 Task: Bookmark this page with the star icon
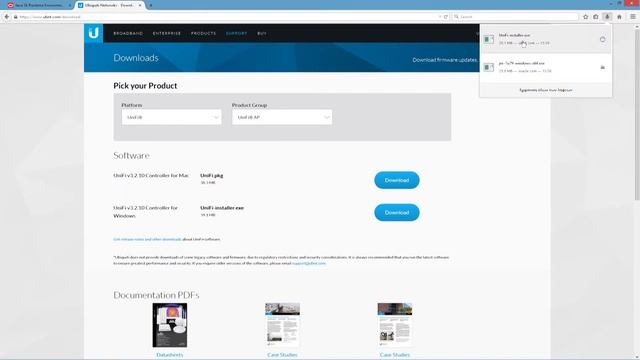(x=586, y=17)
